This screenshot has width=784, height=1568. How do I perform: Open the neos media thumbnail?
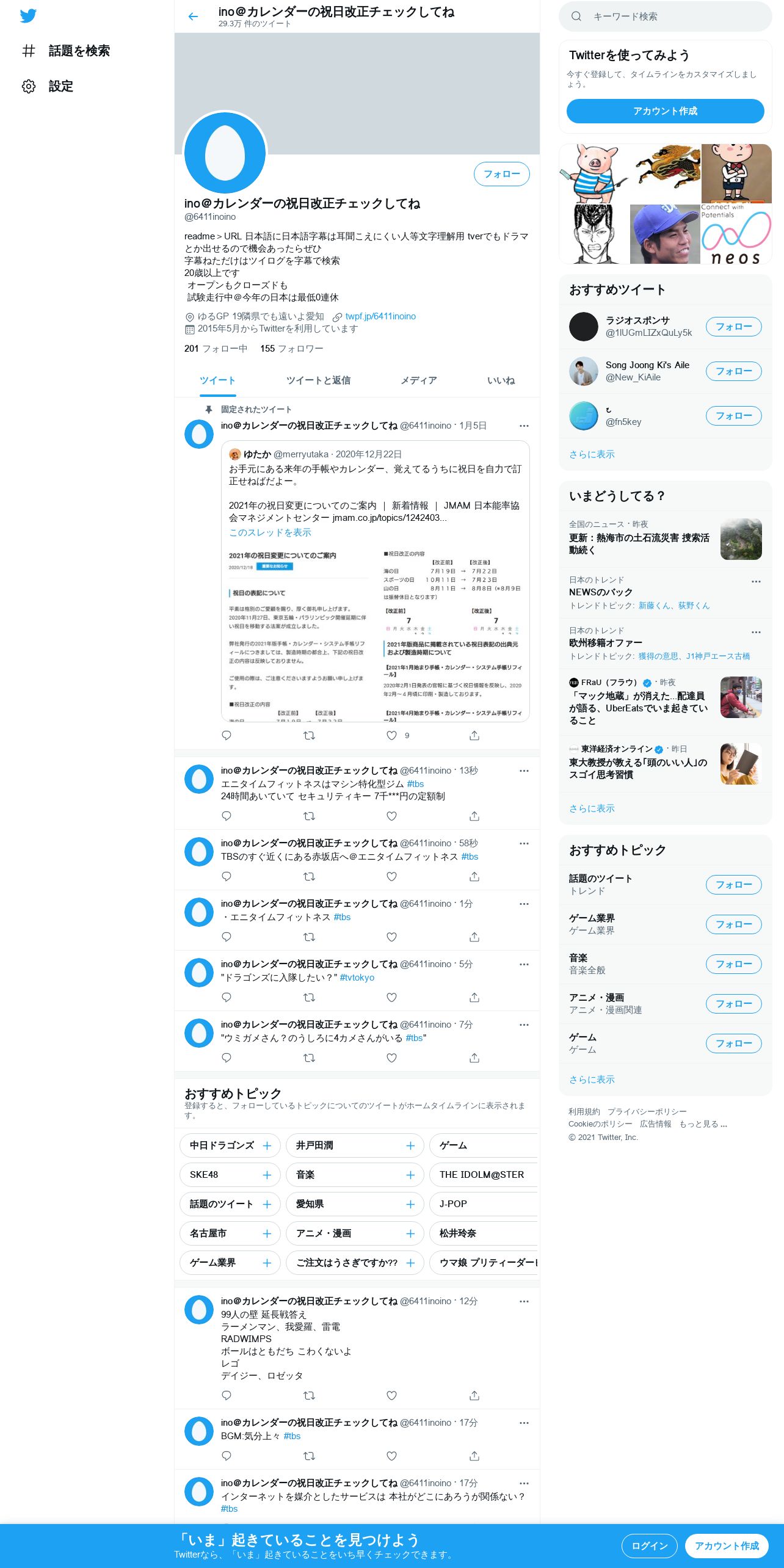point(736,234)
